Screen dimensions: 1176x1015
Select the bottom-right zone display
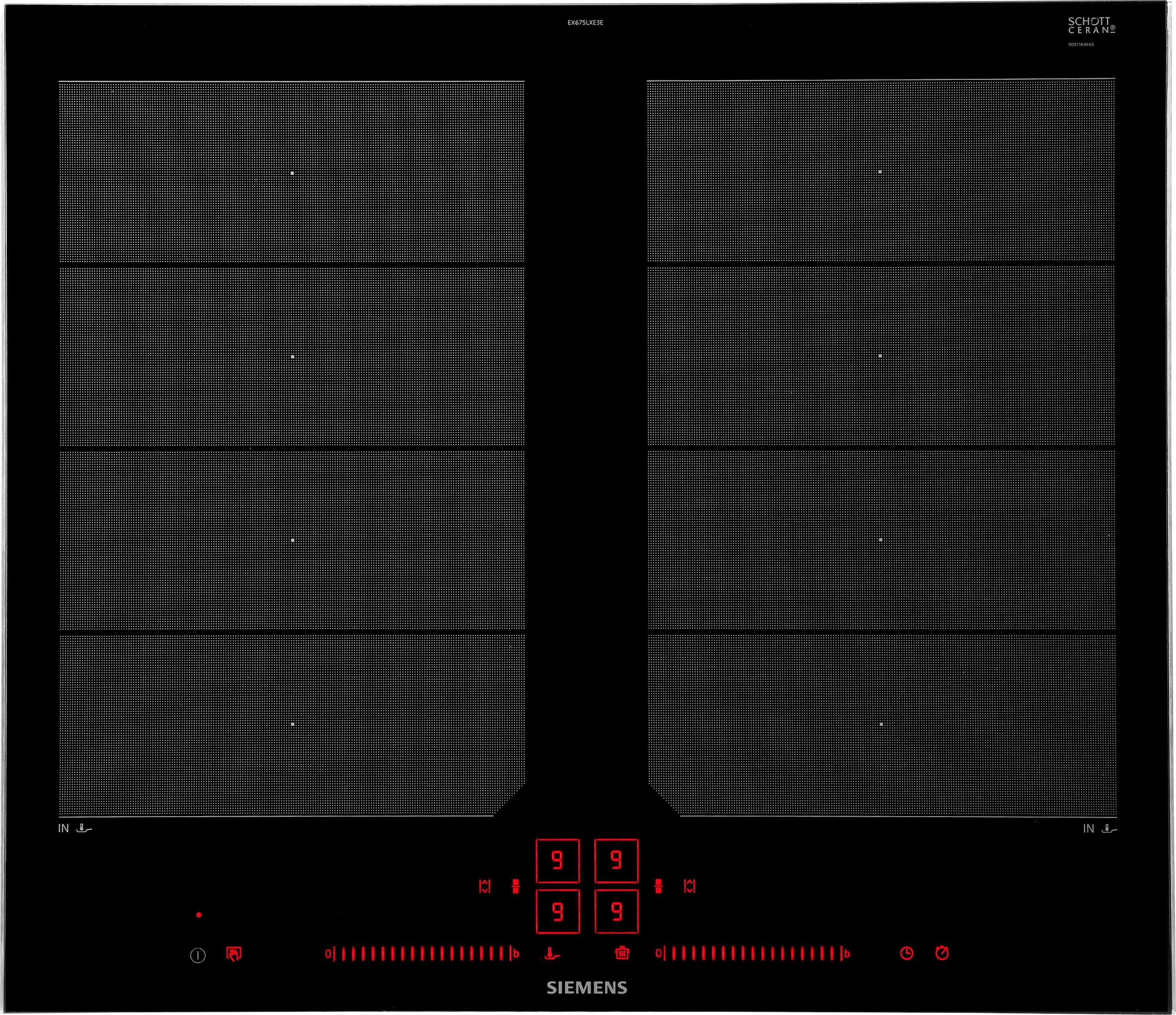(x=616, y=912)
